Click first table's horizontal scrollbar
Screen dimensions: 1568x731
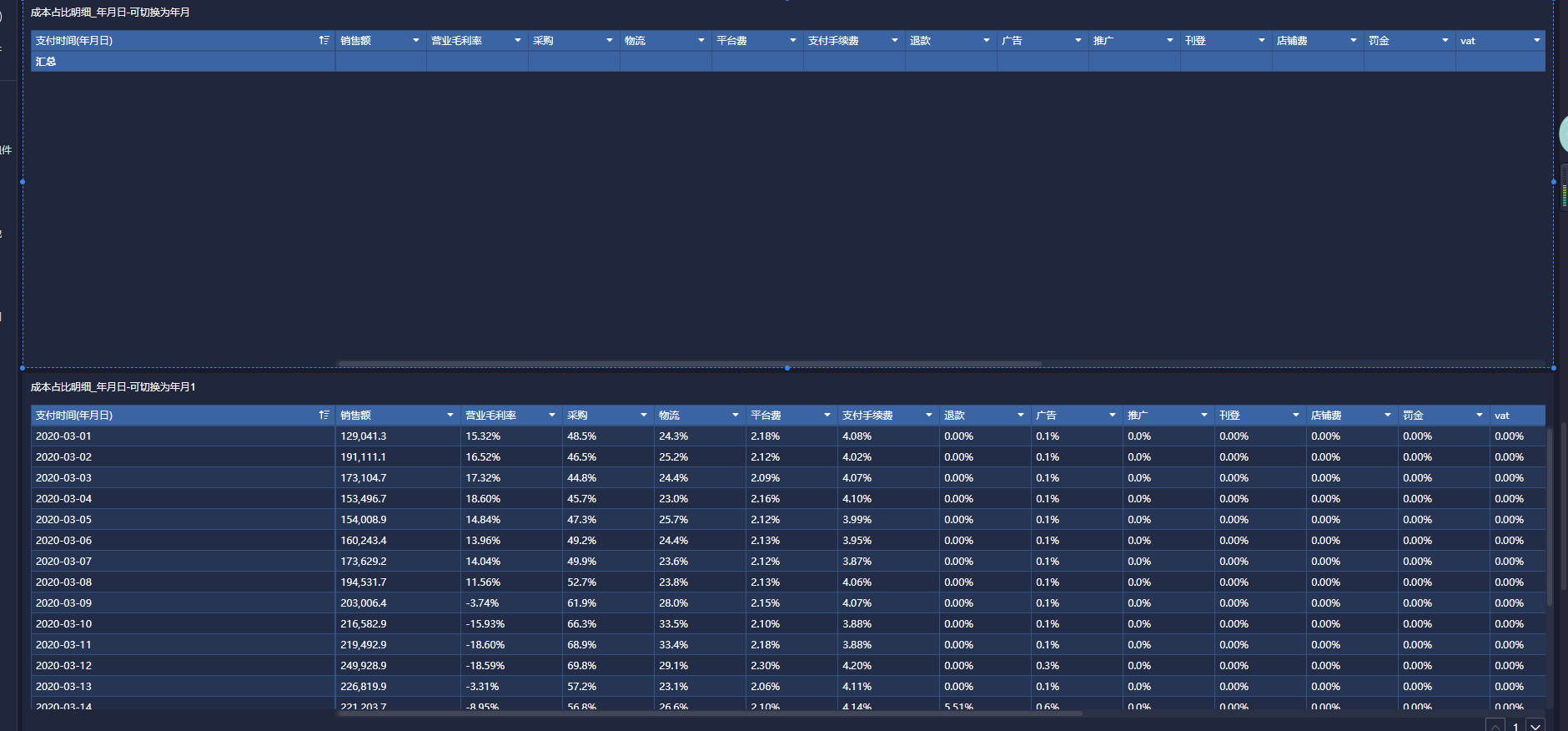[x=689, y=364]
